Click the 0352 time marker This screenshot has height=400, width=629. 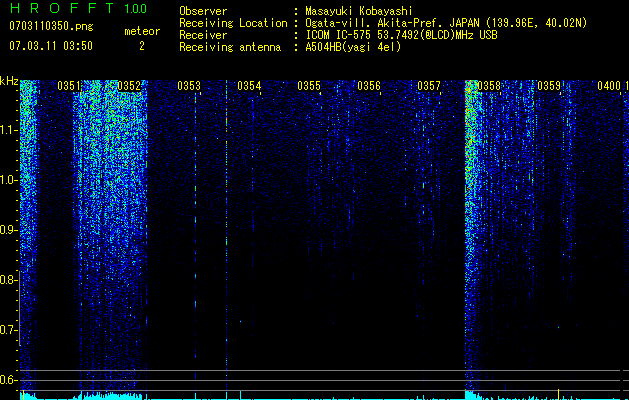129,86
